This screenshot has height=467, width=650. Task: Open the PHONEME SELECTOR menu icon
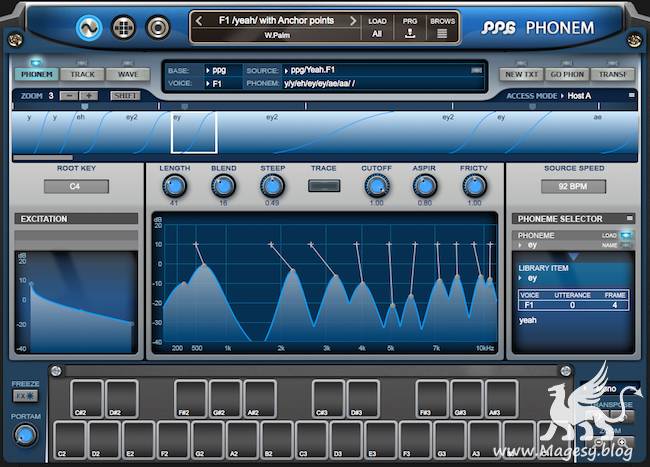[x=630, y=218]
